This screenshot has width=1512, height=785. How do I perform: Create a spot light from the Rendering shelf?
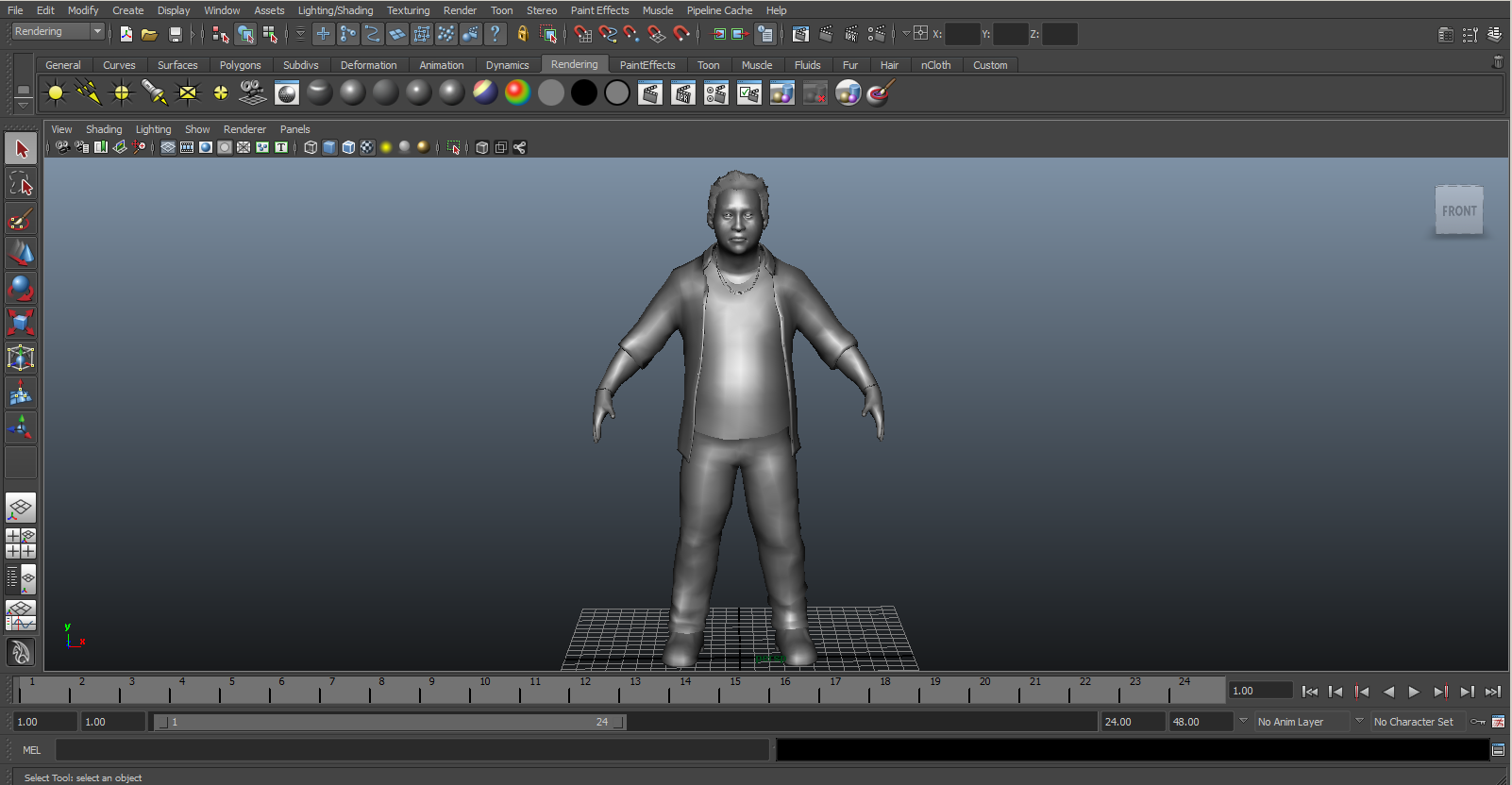coord(154,92)
